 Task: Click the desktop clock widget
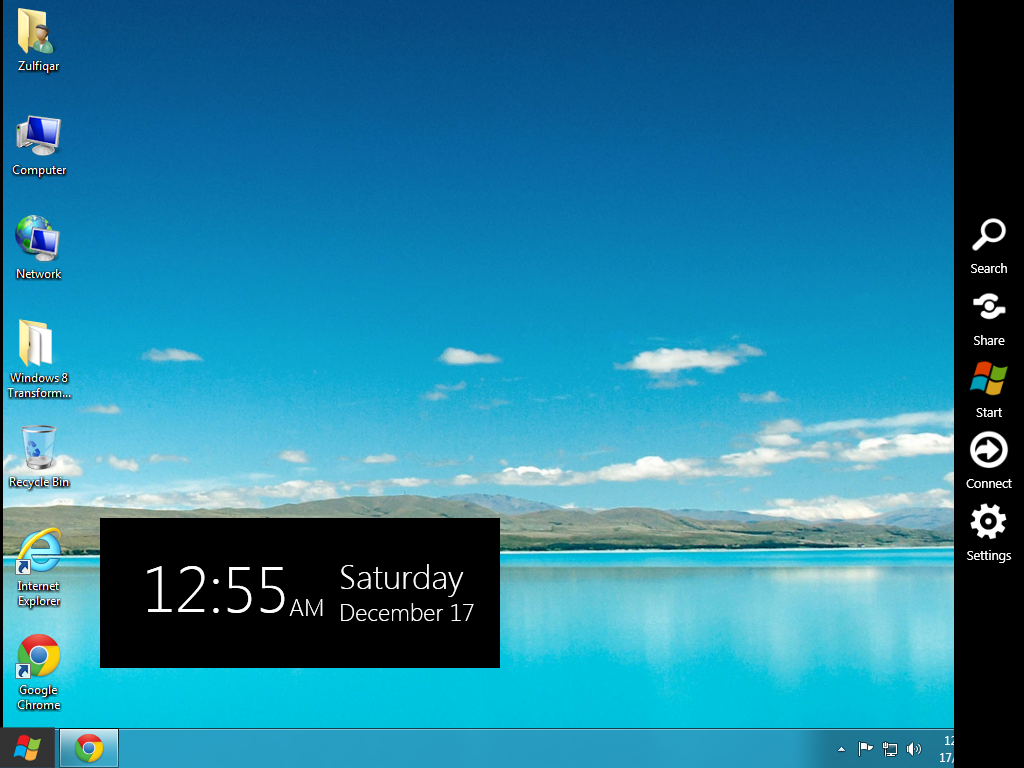pos(299,592)
